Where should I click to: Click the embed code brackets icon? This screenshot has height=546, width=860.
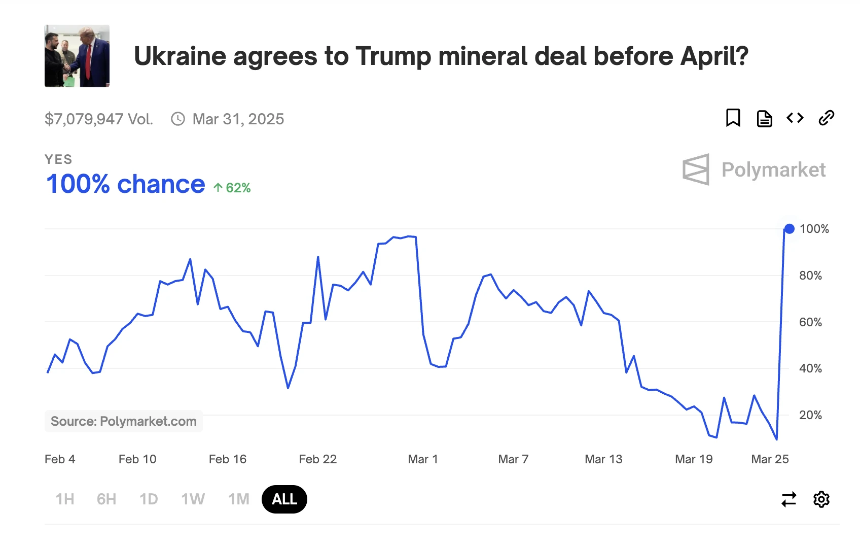pyautogui.click(x=795, y=118)
